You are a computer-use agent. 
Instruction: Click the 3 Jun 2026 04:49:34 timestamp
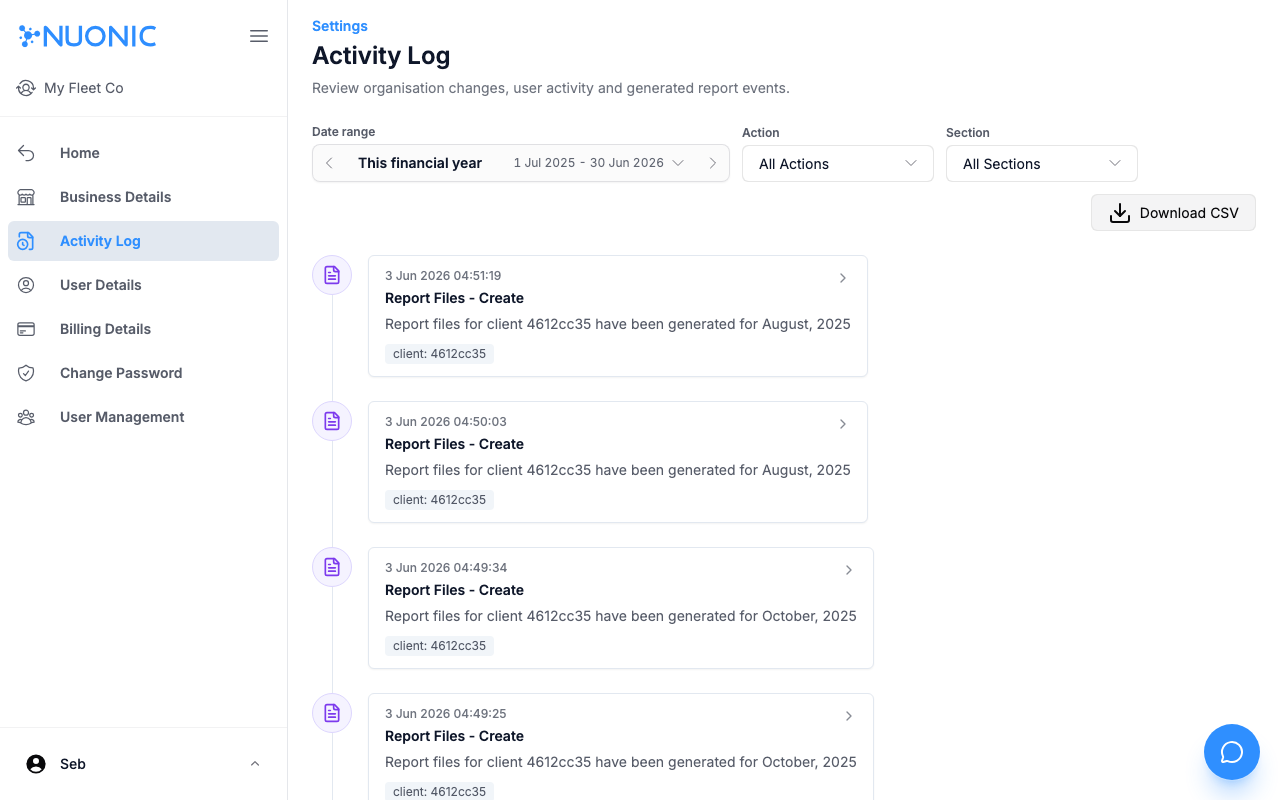coord(446,568)
